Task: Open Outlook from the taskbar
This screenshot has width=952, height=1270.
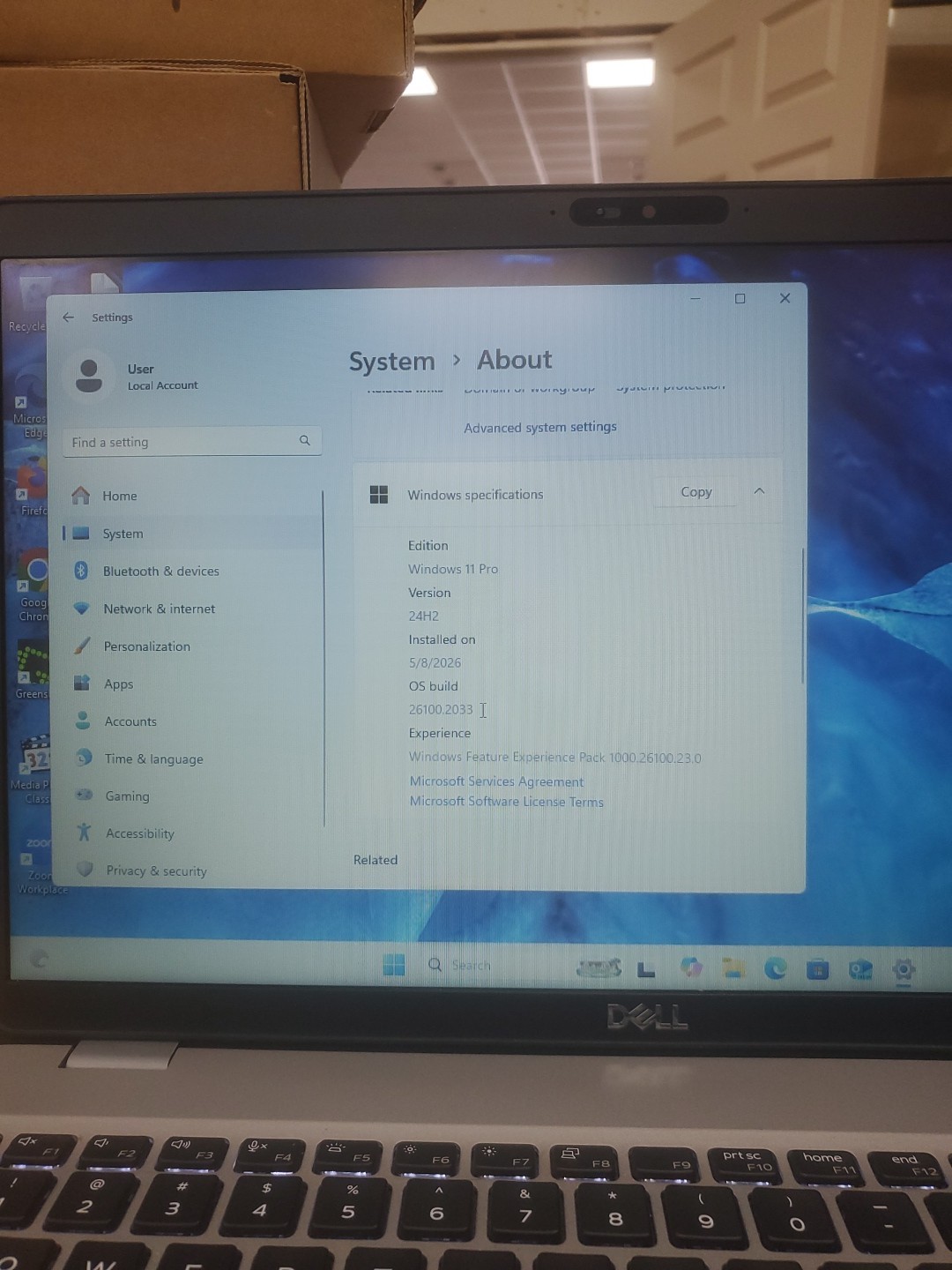Action: click(860, 970)
